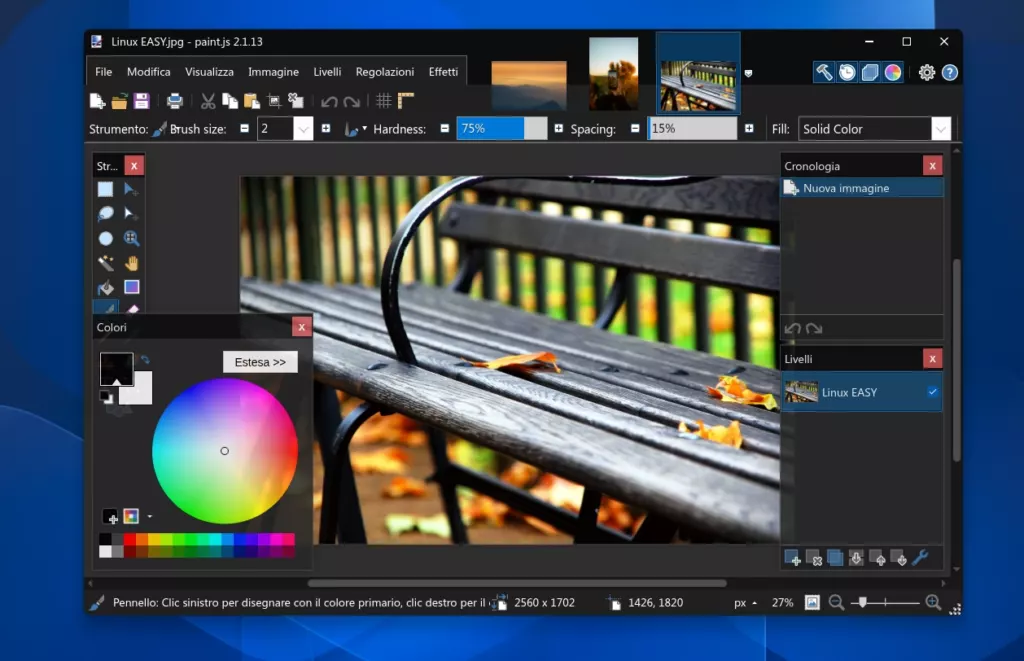Toggle the History window button
The width and height of the screenshot is (1024, 661).
click(x=847, y=73)
